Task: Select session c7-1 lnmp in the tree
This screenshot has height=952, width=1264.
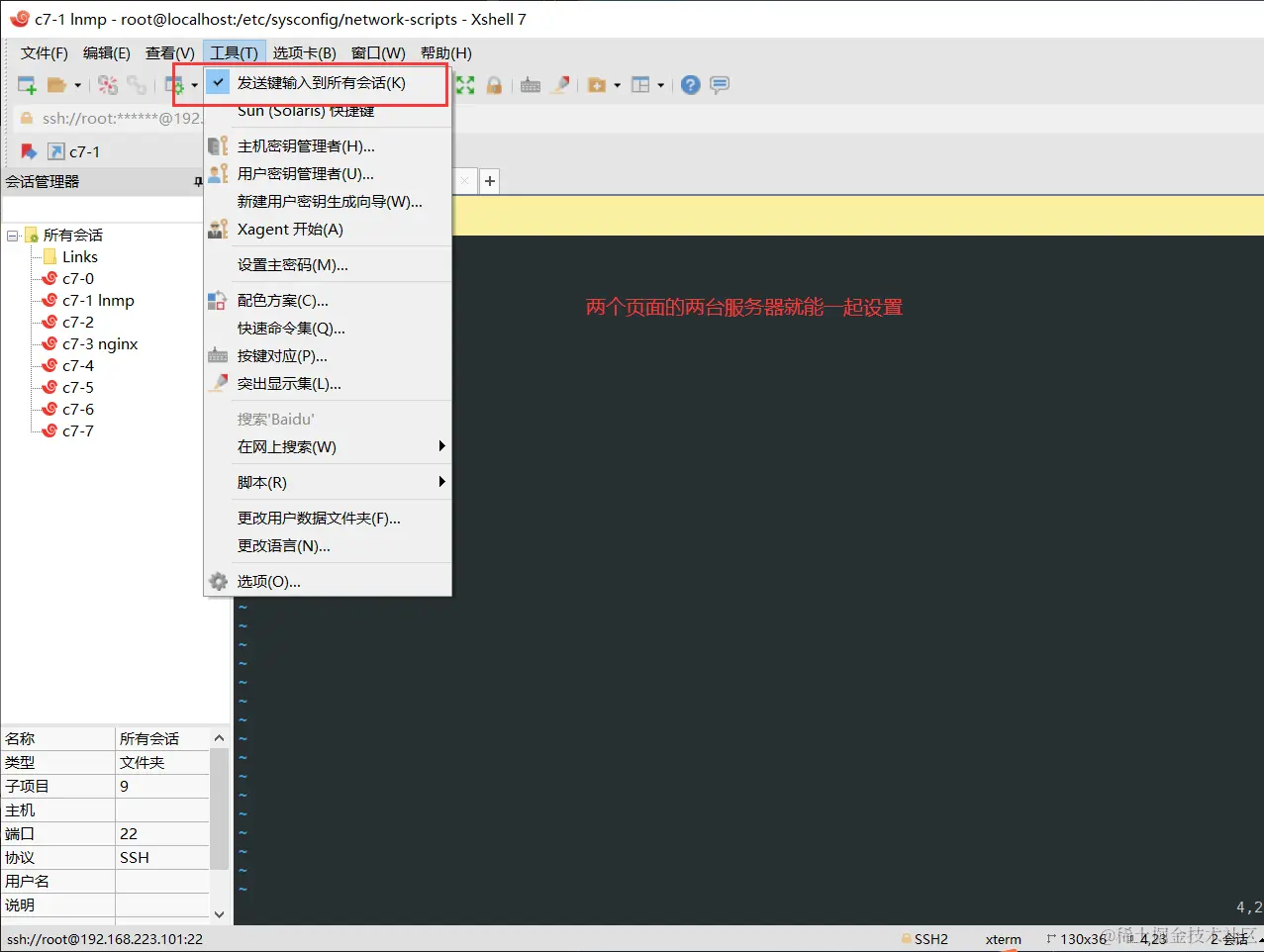Action: [98, 301]
